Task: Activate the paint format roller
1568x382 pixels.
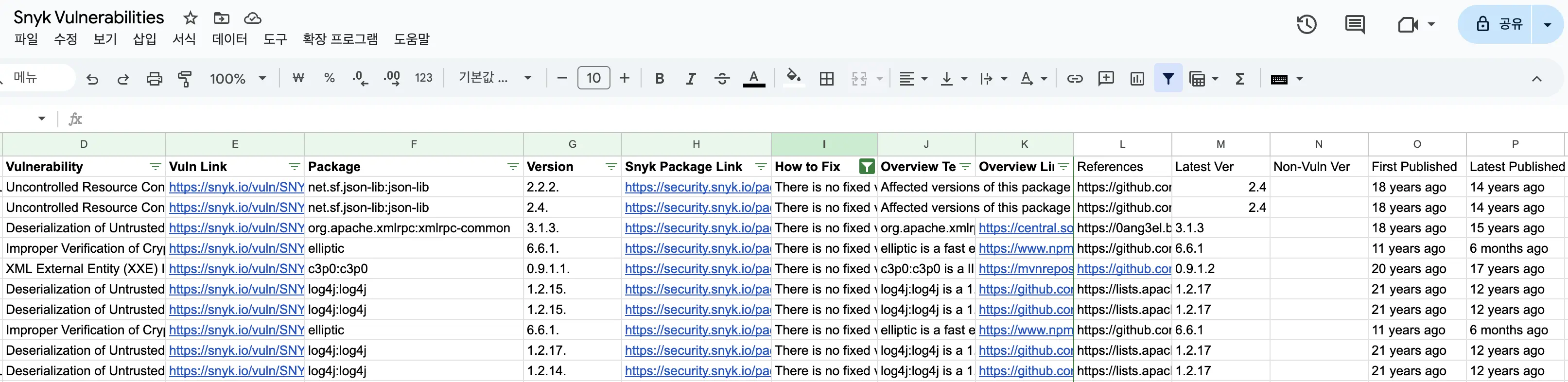Action: (x=185, y=78)
